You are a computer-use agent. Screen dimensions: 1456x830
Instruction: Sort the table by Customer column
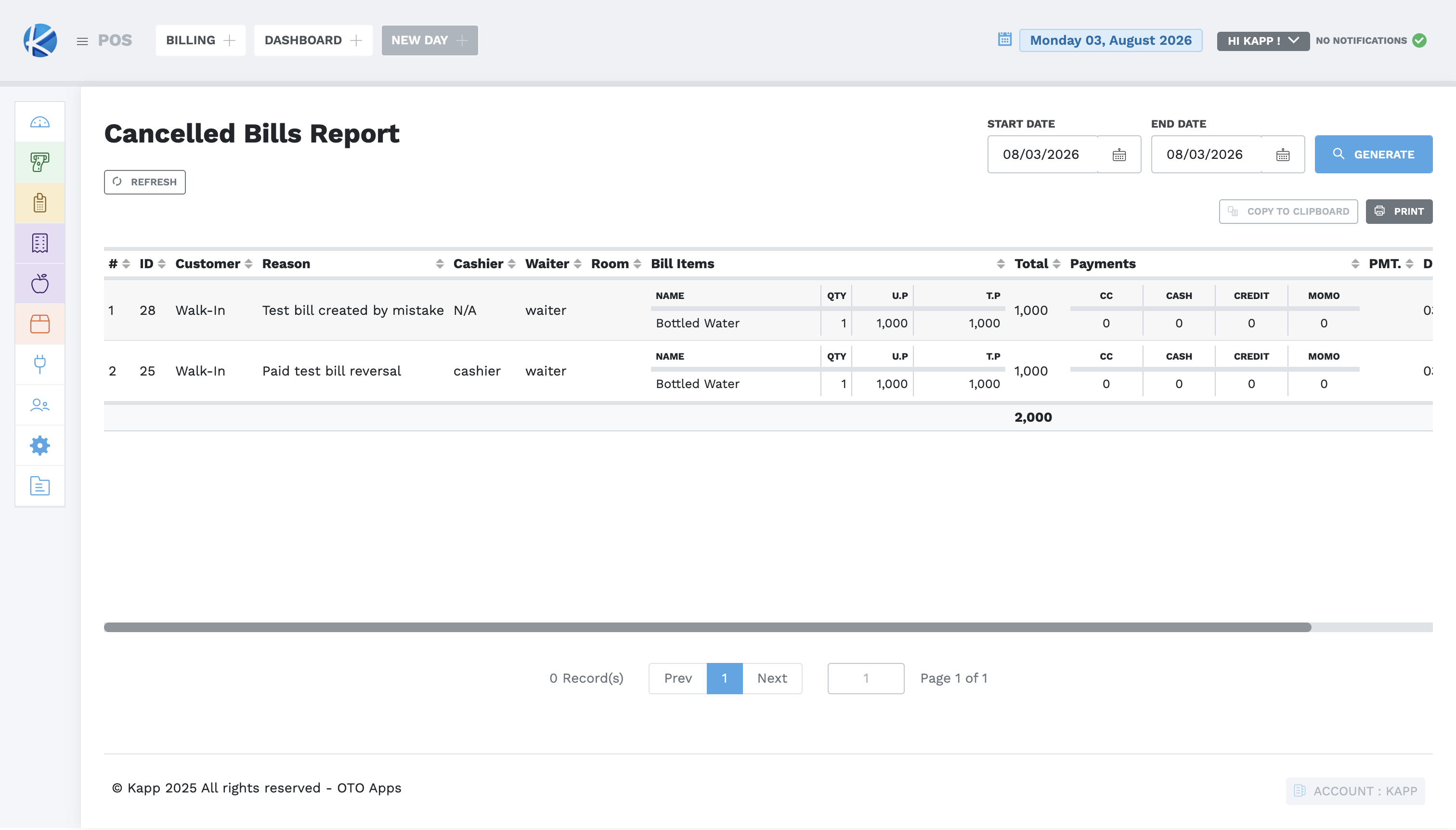pos(248,264)
